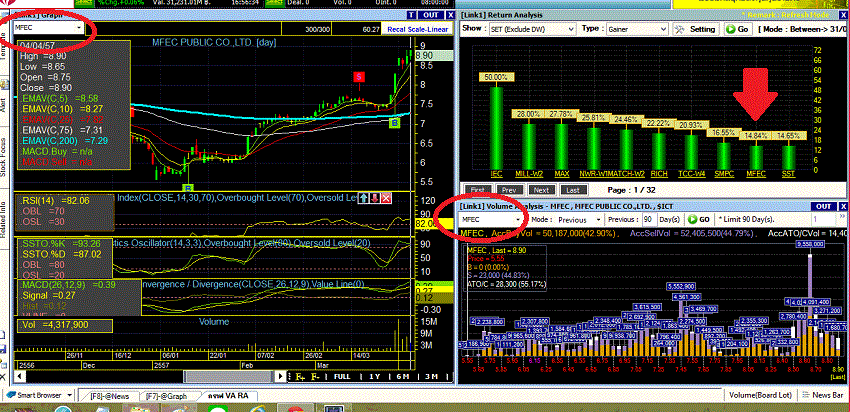Click the chart horizontal scrollbar thumb
Screen dimensions: 850x412
[x=229, y=376]
